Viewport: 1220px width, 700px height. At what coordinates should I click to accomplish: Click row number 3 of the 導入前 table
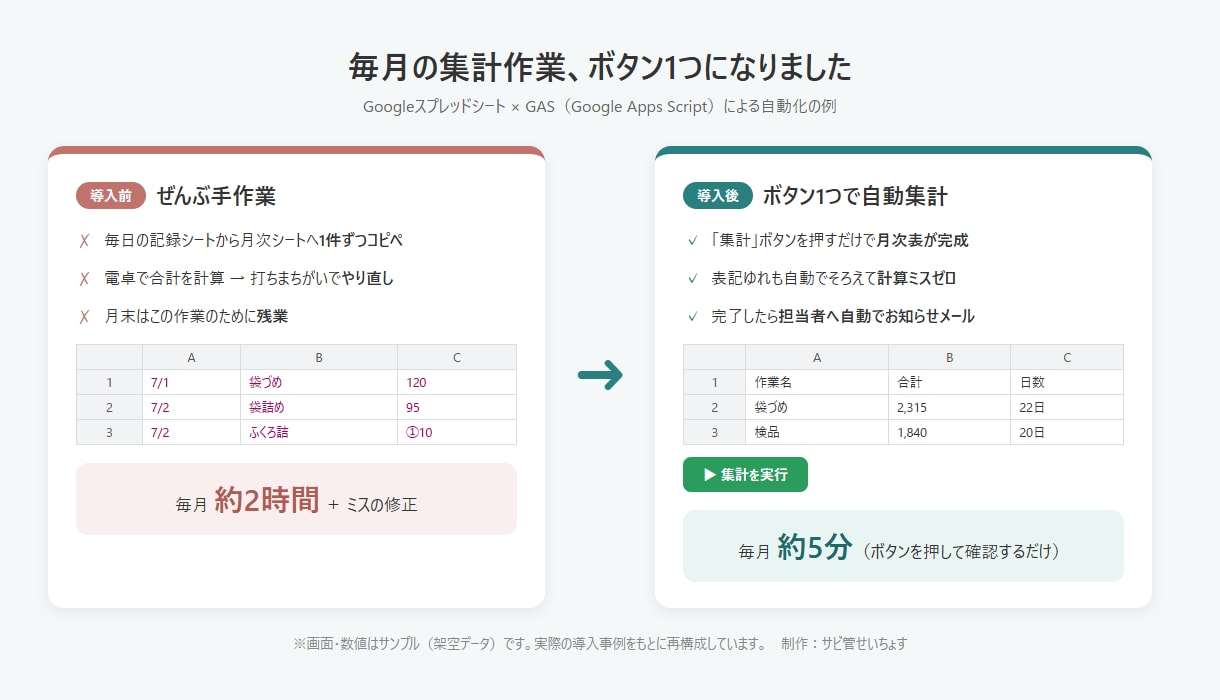tap(109, 432)
